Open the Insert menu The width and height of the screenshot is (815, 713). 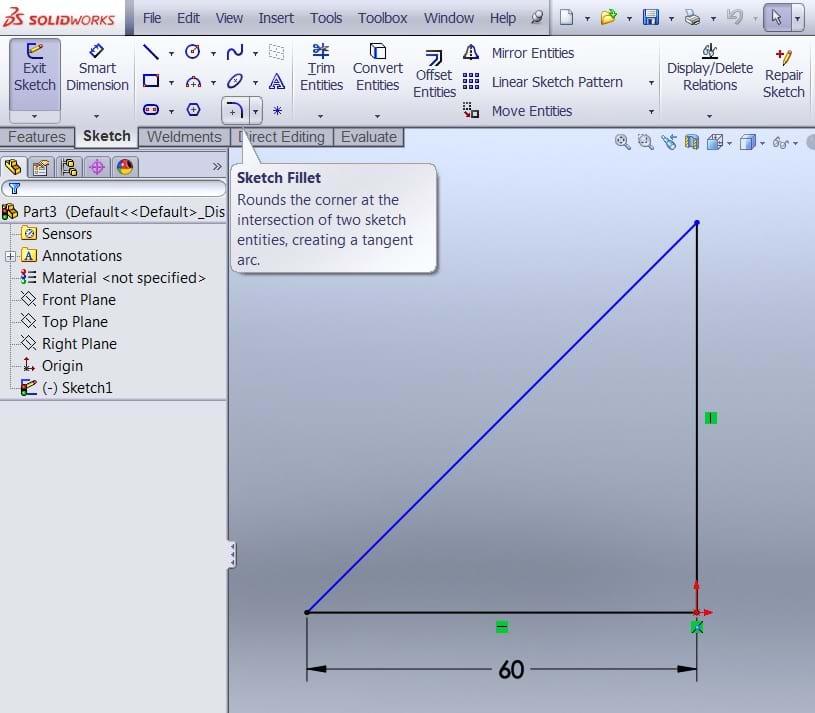(276, 18)
